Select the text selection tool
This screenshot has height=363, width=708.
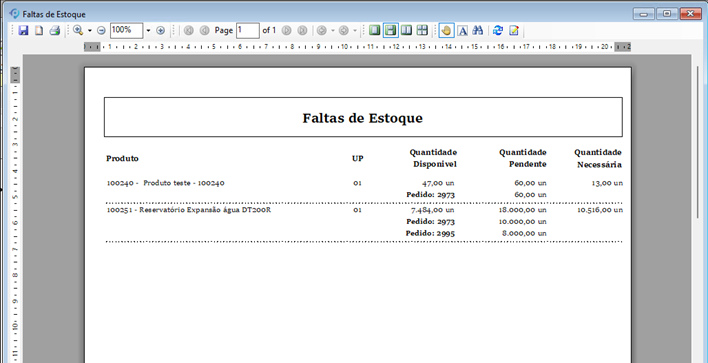(x=462, y=30)
